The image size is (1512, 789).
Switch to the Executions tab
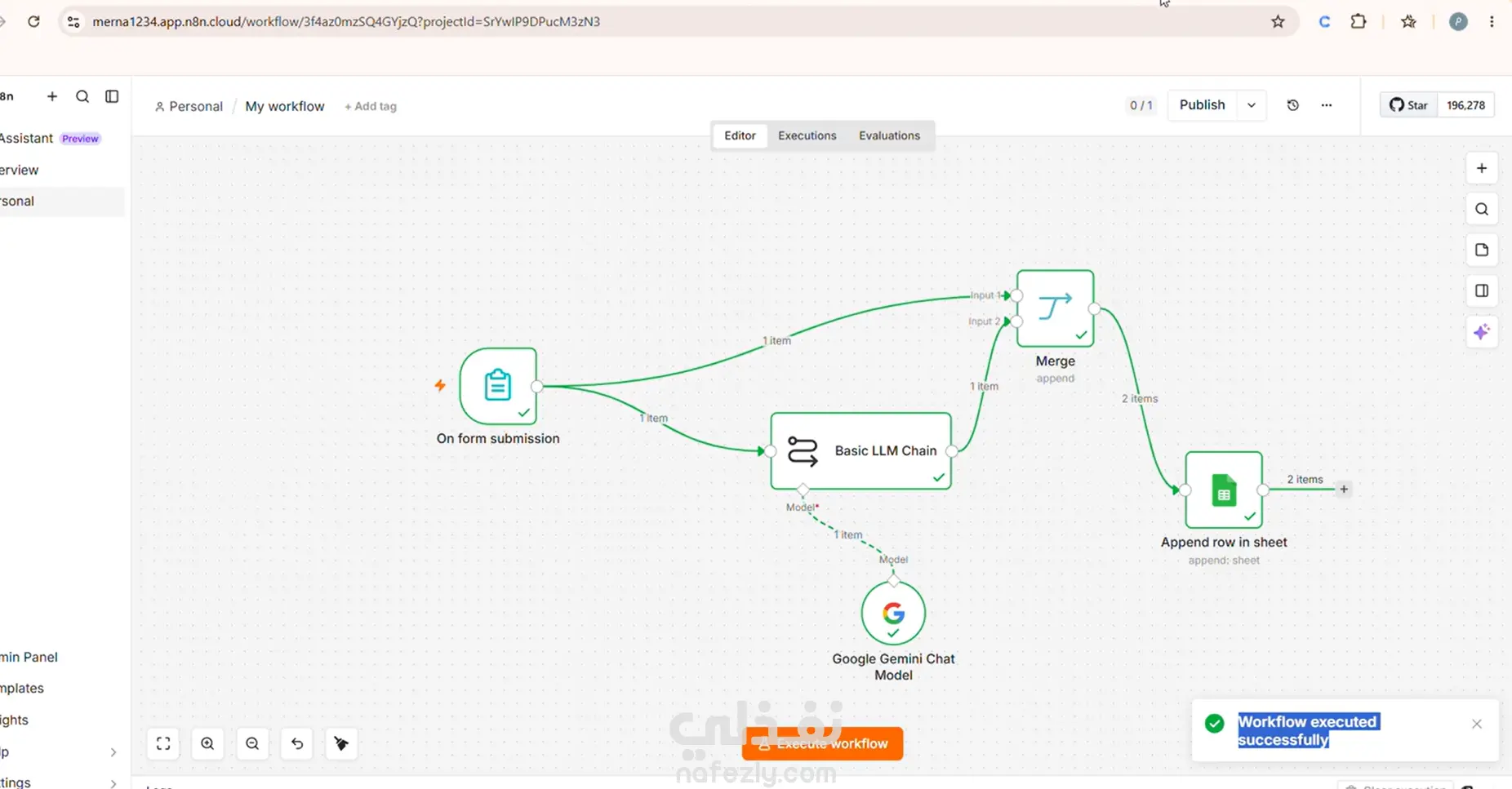(807, 135)
